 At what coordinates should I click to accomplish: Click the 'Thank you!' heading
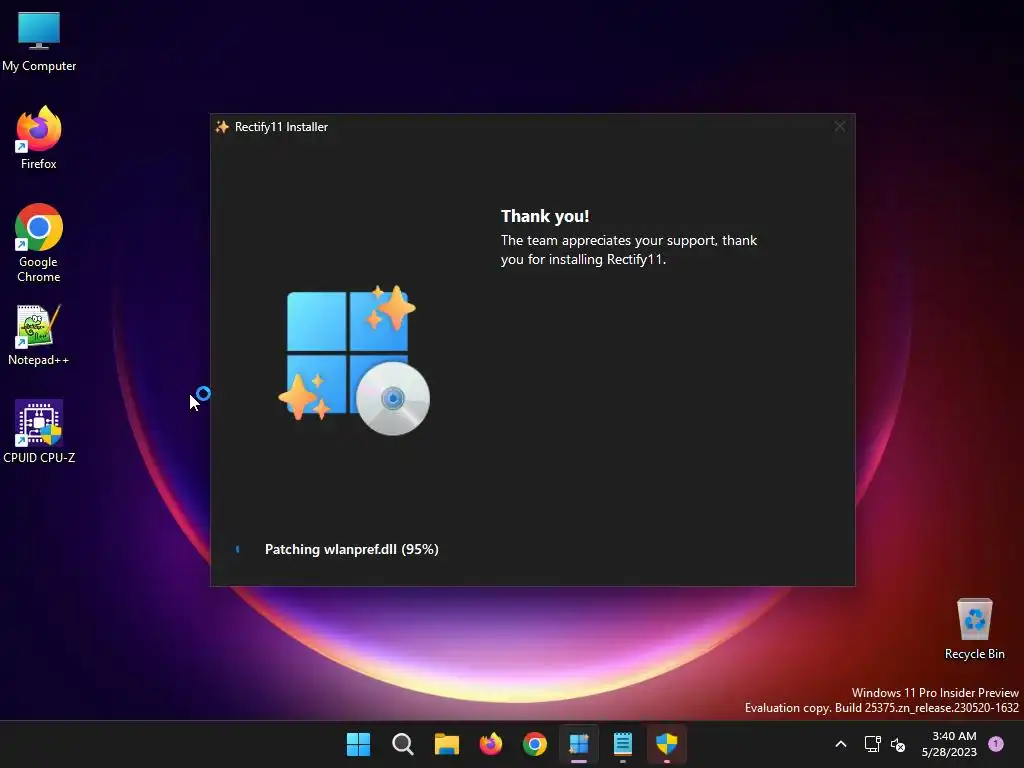545,216
